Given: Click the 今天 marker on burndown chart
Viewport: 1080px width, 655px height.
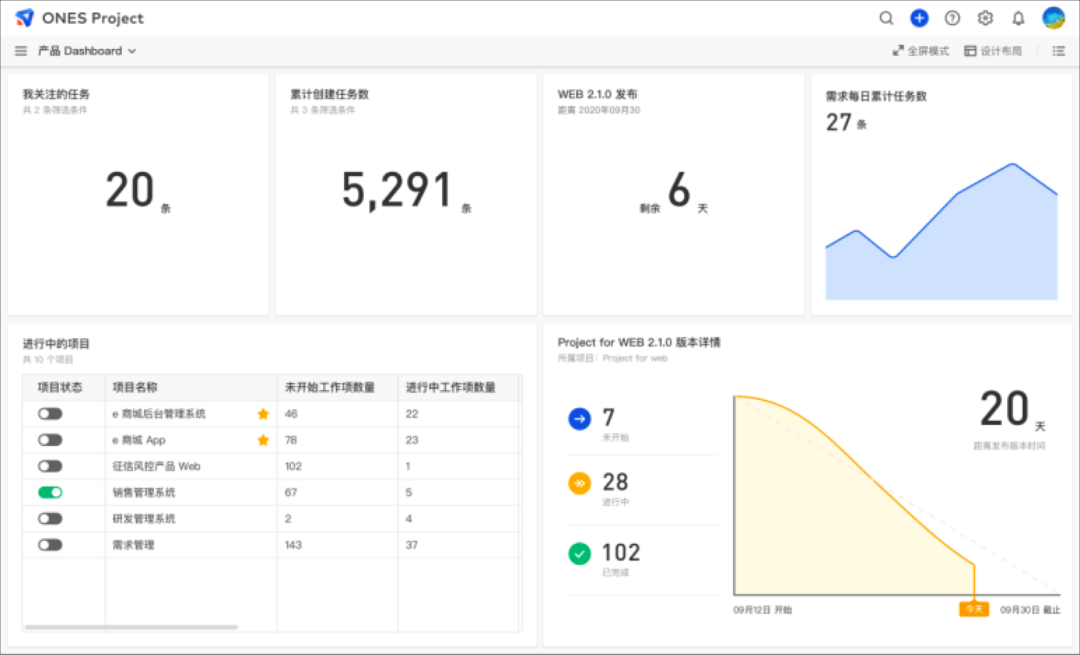Looking at the screenshot, I should point(974,610).
